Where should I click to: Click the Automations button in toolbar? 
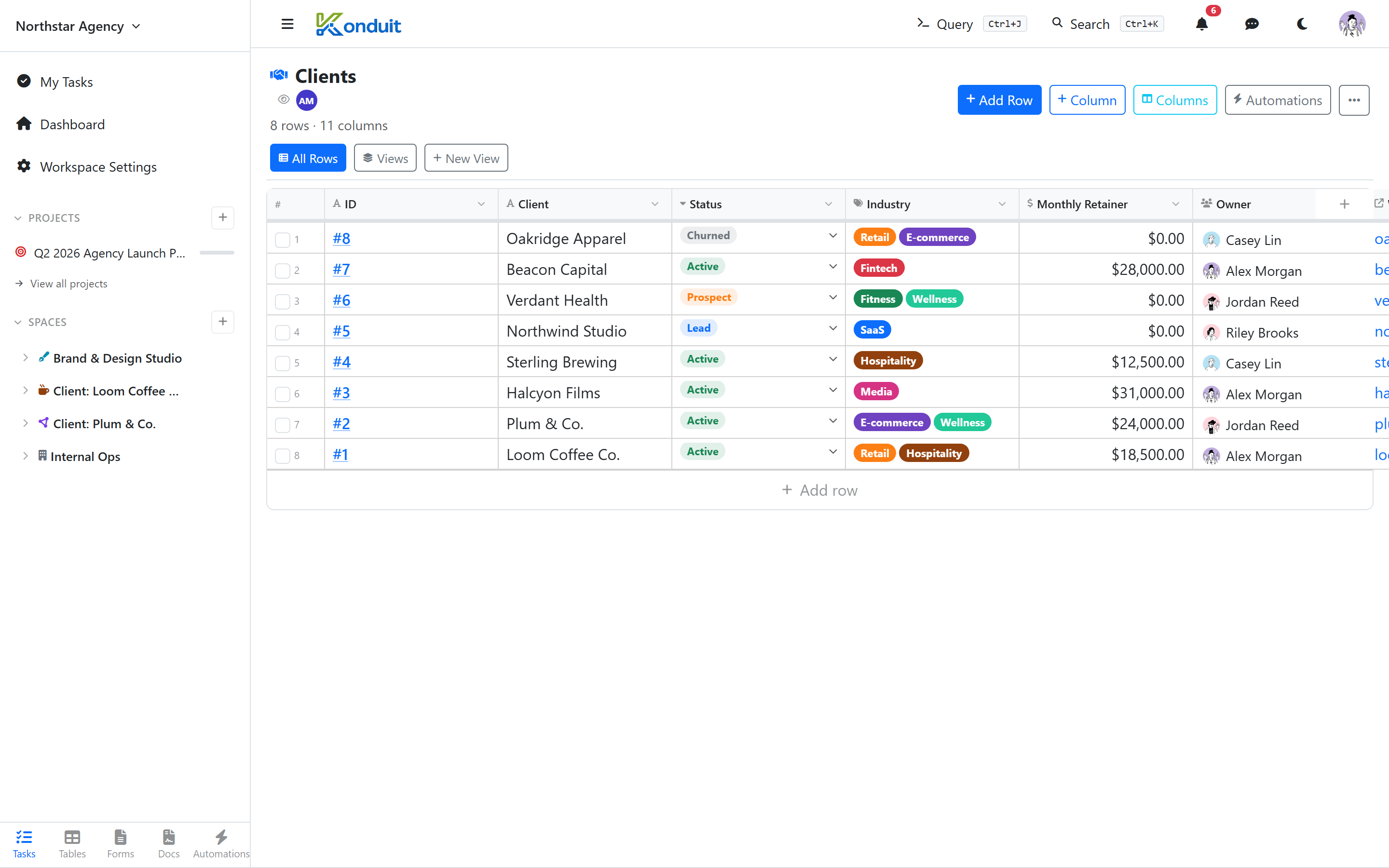pos(1278,100)
